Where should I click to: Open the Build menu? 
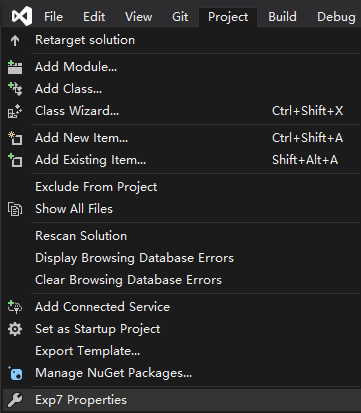point(282,17)
